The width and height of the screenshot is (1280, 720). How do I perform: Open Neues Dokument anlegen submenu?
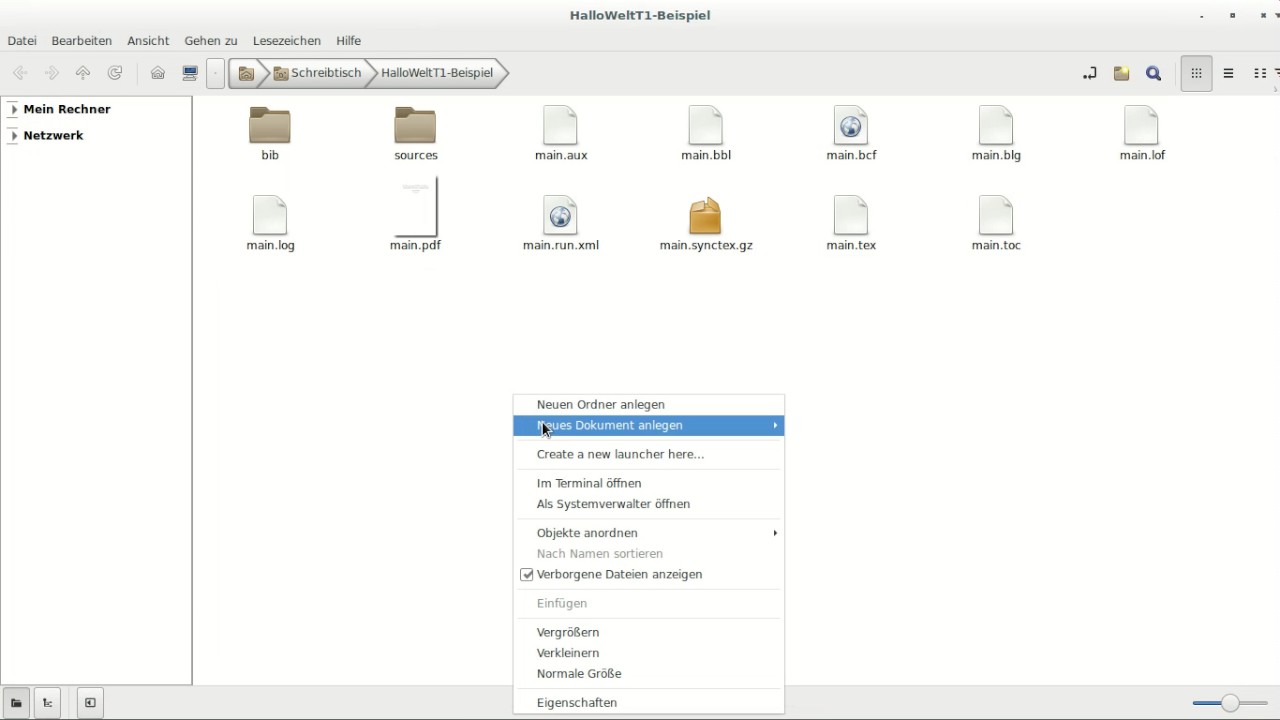click(648, 426)
